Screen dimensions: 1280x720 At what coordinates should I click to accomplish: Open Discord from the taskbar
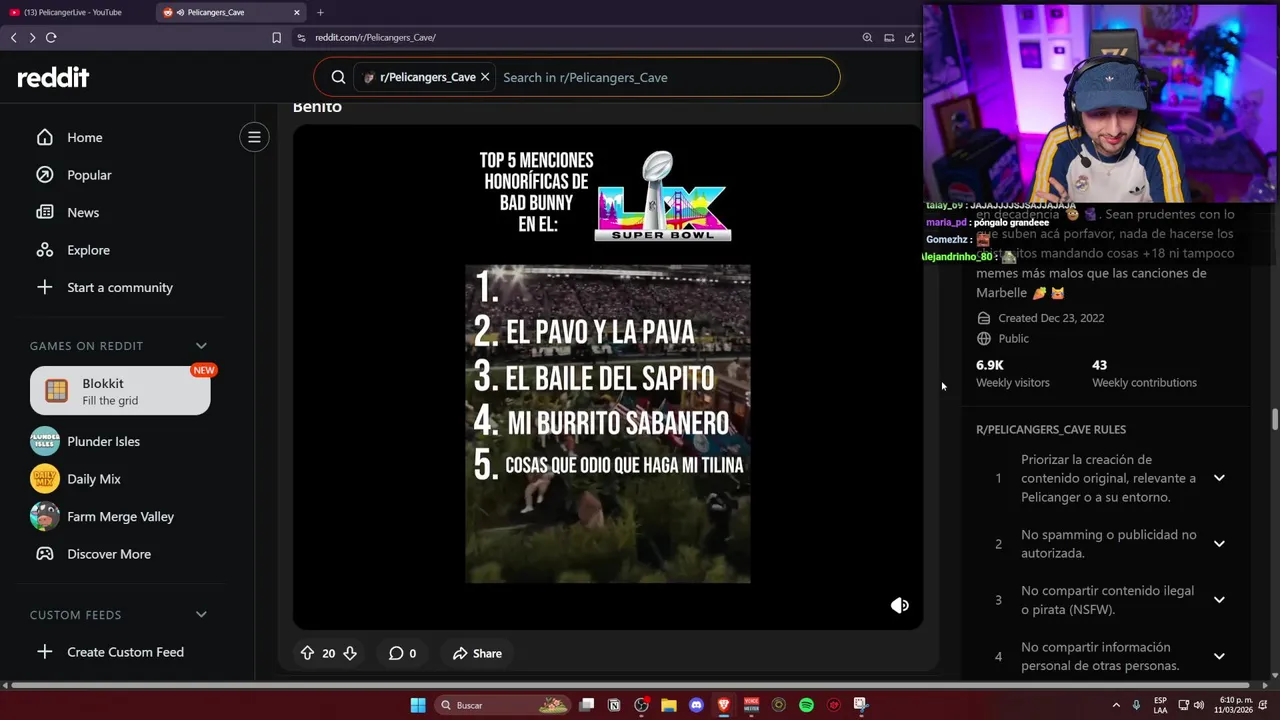click(x=696, y=705)
